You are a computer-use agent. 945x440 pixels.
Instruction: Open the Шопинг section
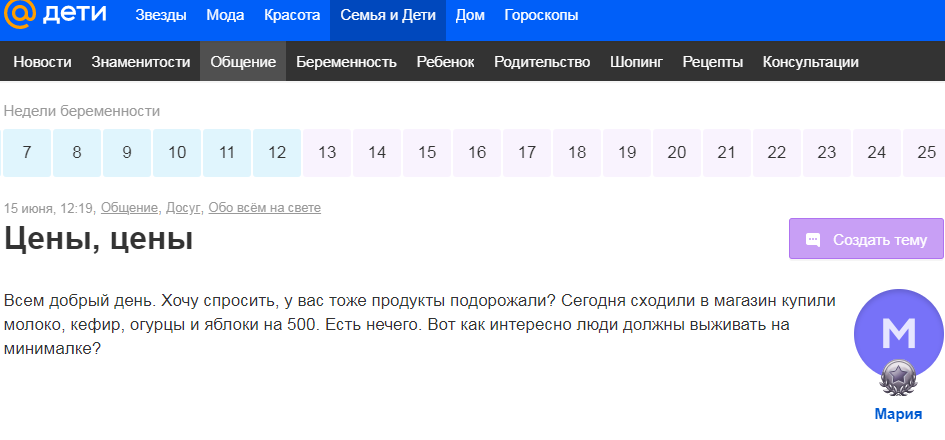636,62
